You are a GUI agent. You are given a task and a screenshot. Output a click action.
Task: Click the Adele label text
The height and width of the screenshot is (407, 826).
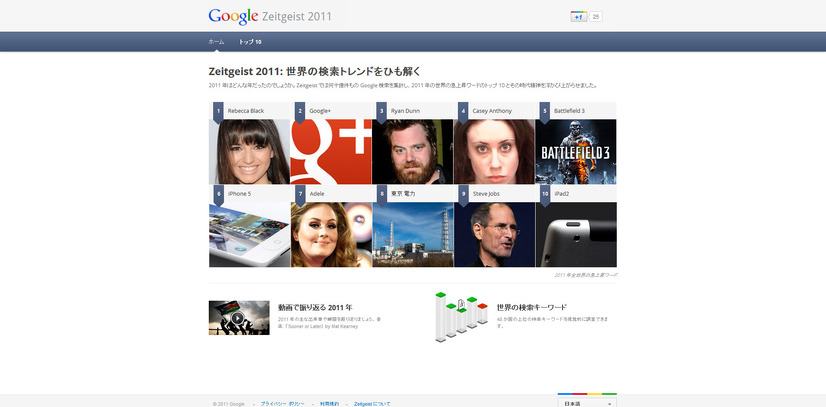(317, 194)
